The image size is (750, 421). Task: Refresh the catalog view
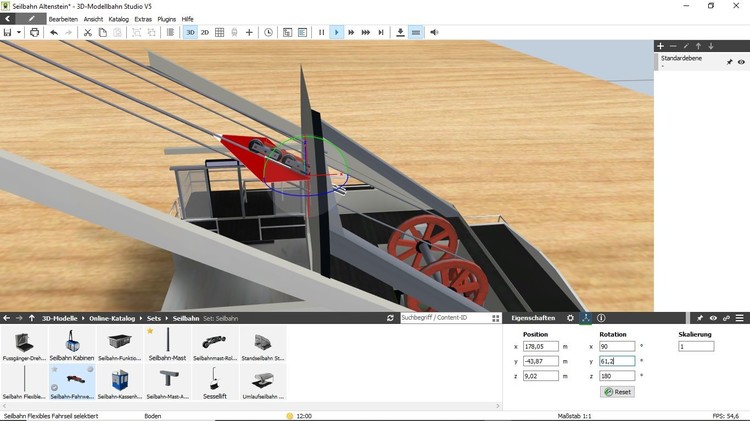tap(391, 318)
